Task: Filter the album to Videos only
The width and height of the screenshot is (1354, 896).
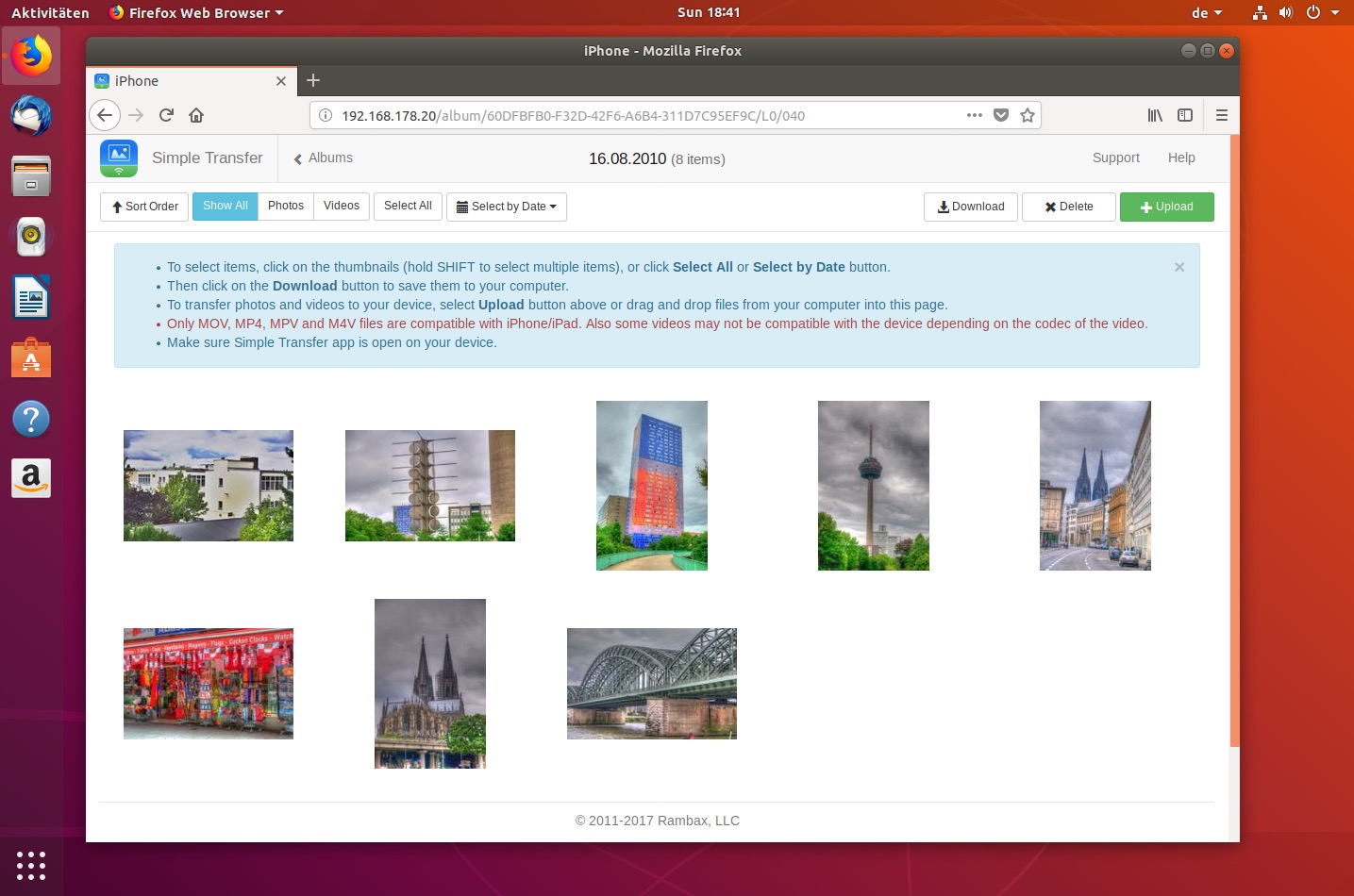Action: pos(341,206)
